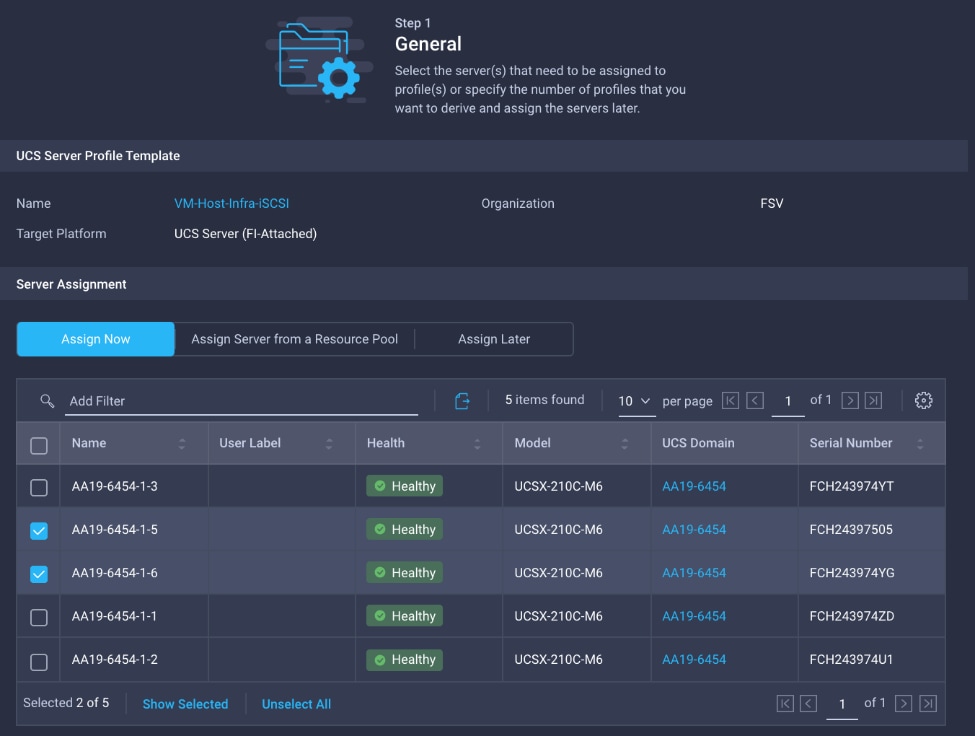975x736 pixels.
Task: Open AA19-6454 domain link for server 1-3
Action: [x=694, y=486]
